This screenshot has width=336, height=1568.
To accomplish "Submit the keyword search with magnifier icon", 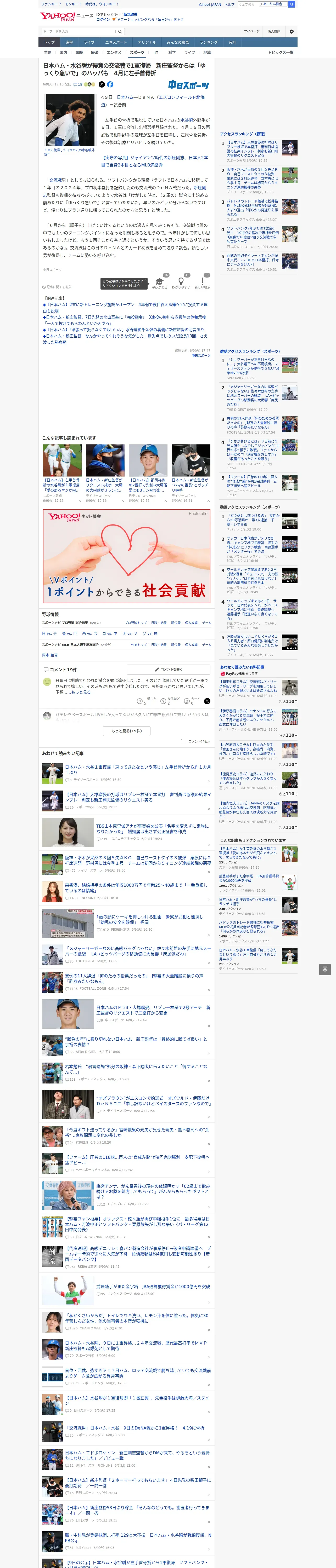I will pos(120,32).
